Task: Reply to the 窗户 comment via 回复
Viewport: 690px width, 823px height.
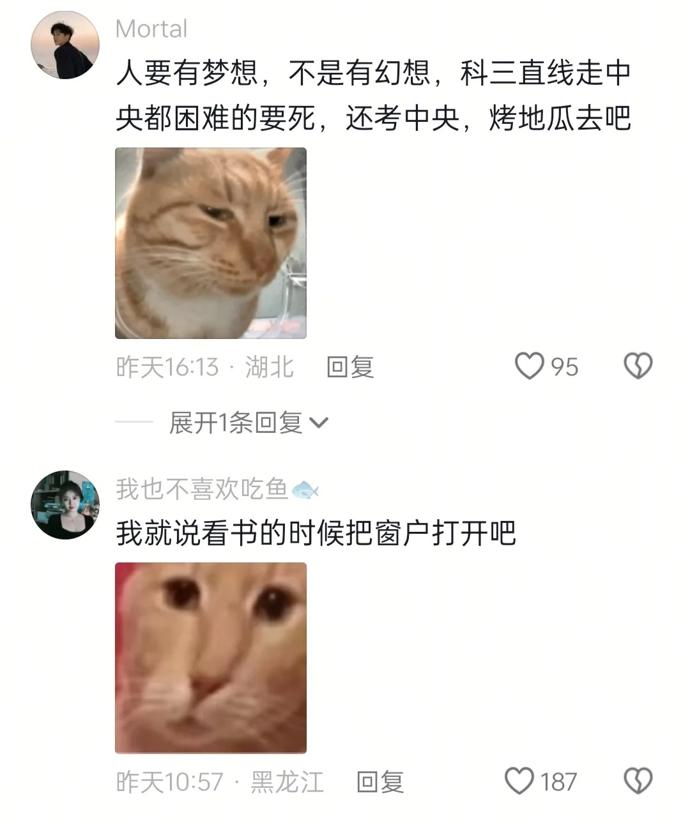Action: click(x=380, y=782)
